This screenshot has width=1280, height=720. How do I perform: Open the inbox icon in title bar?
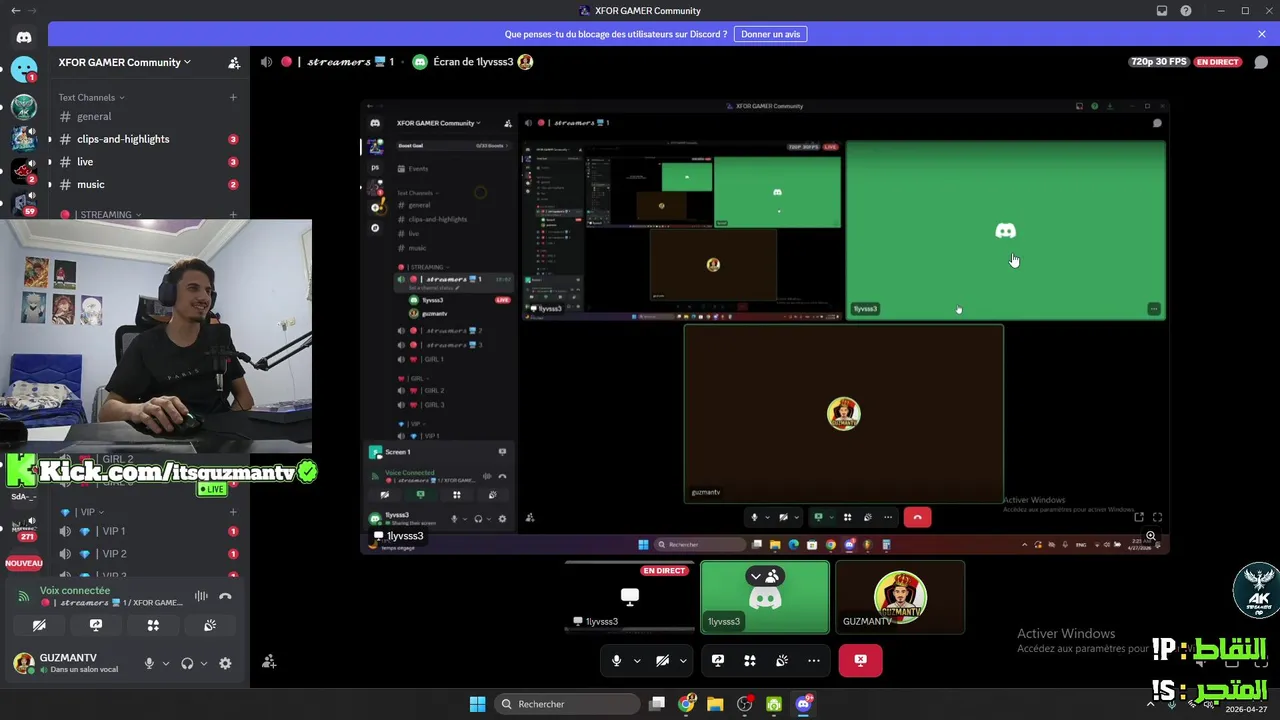tap(1162, 11)
